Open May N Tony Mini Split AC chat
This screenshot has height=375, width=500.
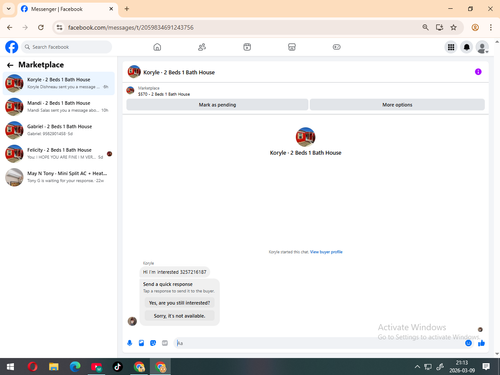click(x=59, y=177)
